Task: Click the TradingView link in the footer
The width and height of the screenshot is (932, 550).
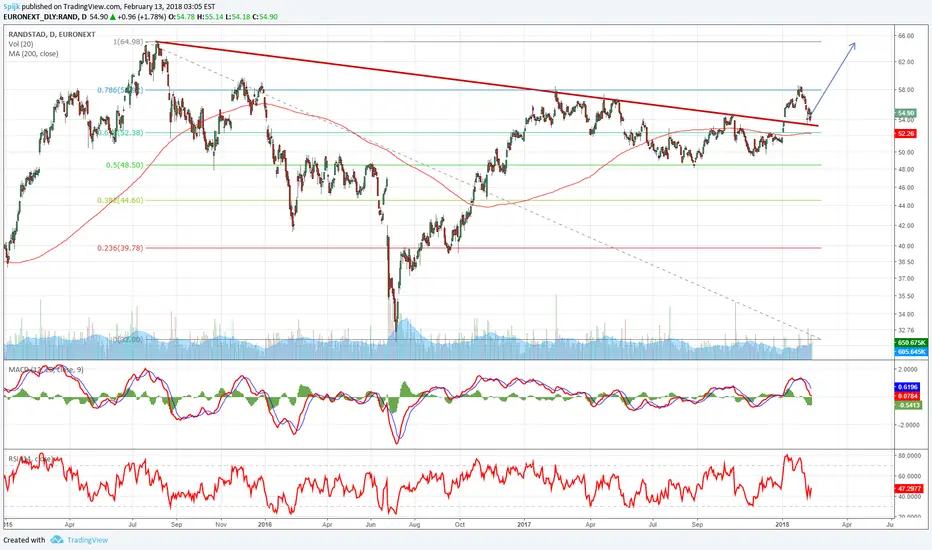Action: click(x=87, y=540)
